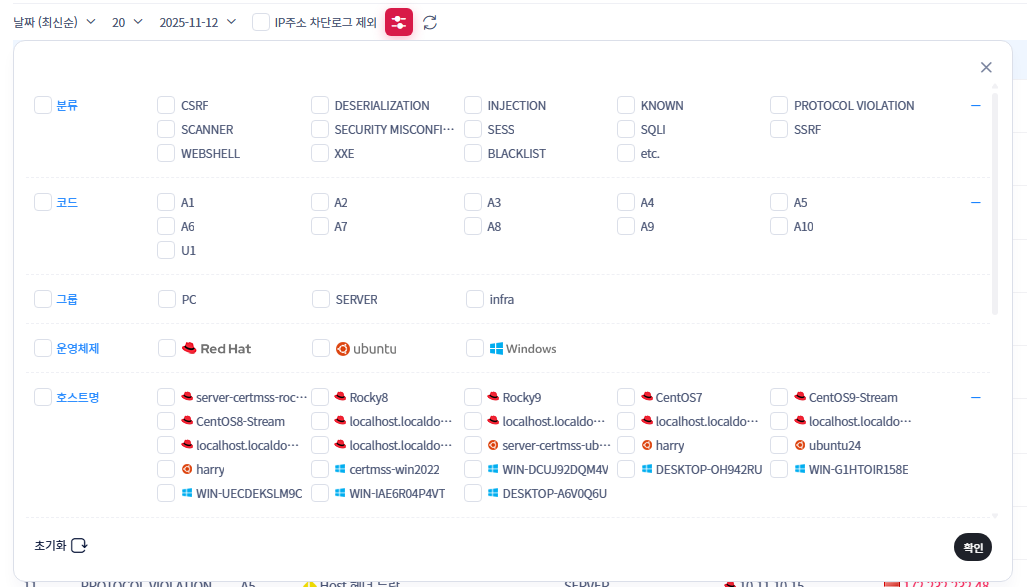
Task: Click Windows icon beside certmss-win2022 host
Action: click(x=340, y=469)
